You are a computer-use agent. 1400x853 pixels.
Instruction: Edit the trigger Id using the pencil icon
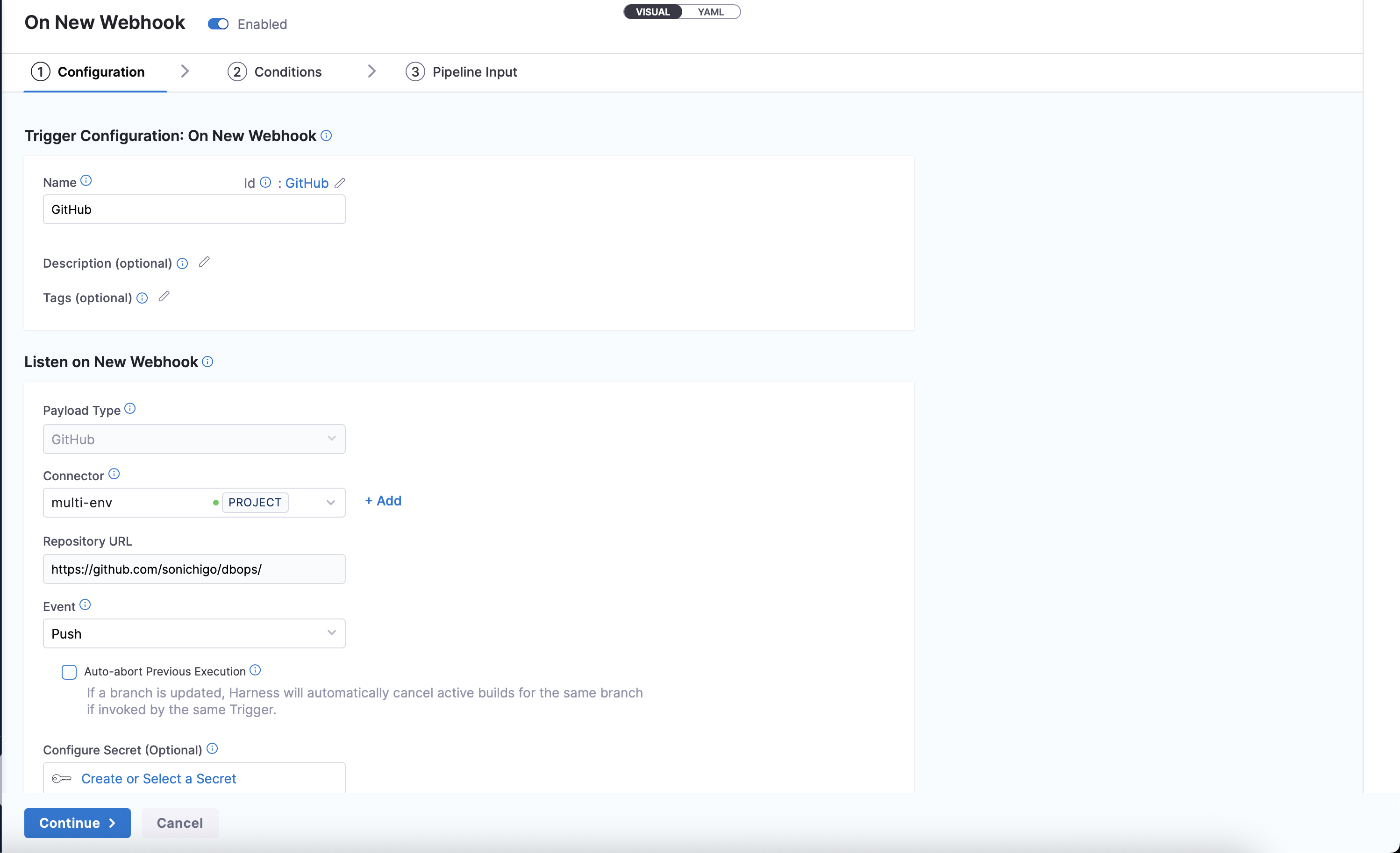pyautogui.click(x=341, y=183)
